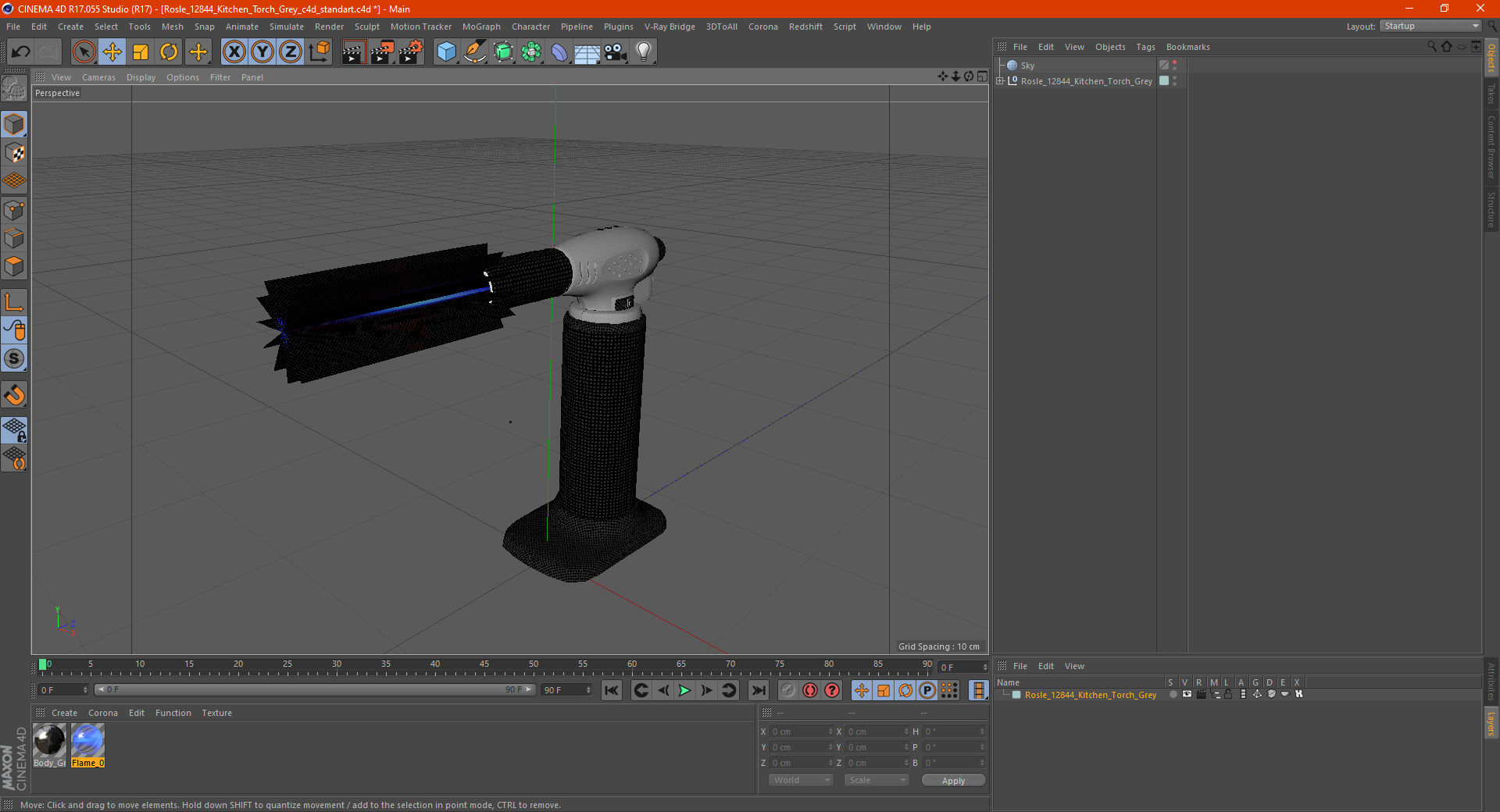Image resolution: width=1500 pixels, height=812 pixels.
Task: Open the viewport Display menu
Action: click(x=141, y=77)
